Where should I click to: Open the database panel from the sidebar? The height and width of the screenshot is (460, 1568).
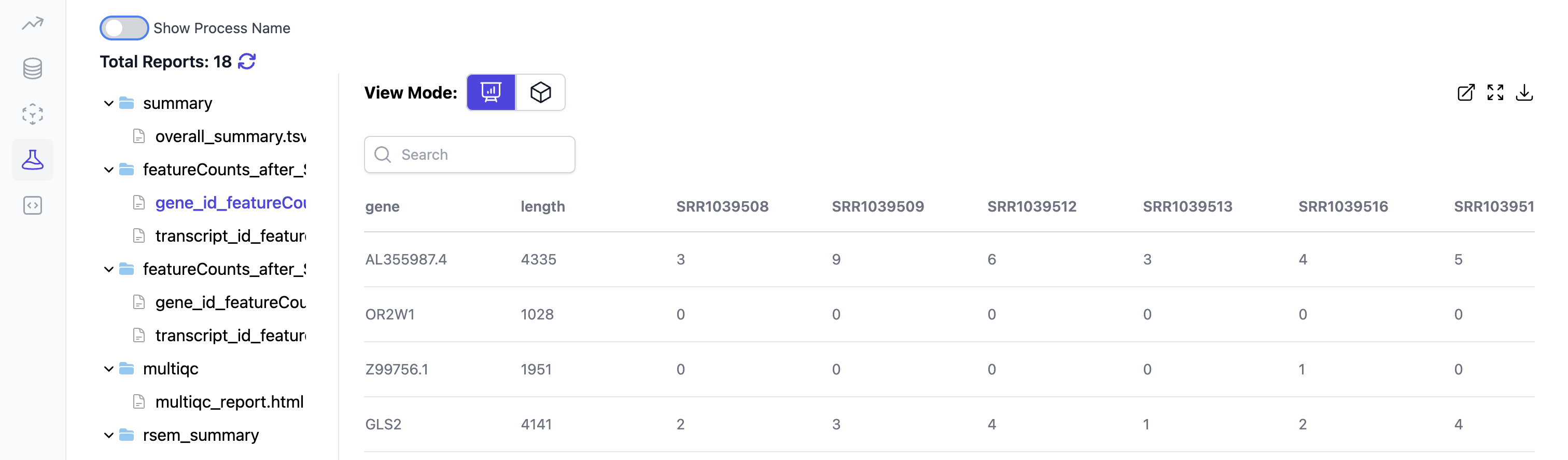click(x=33, y=68)
